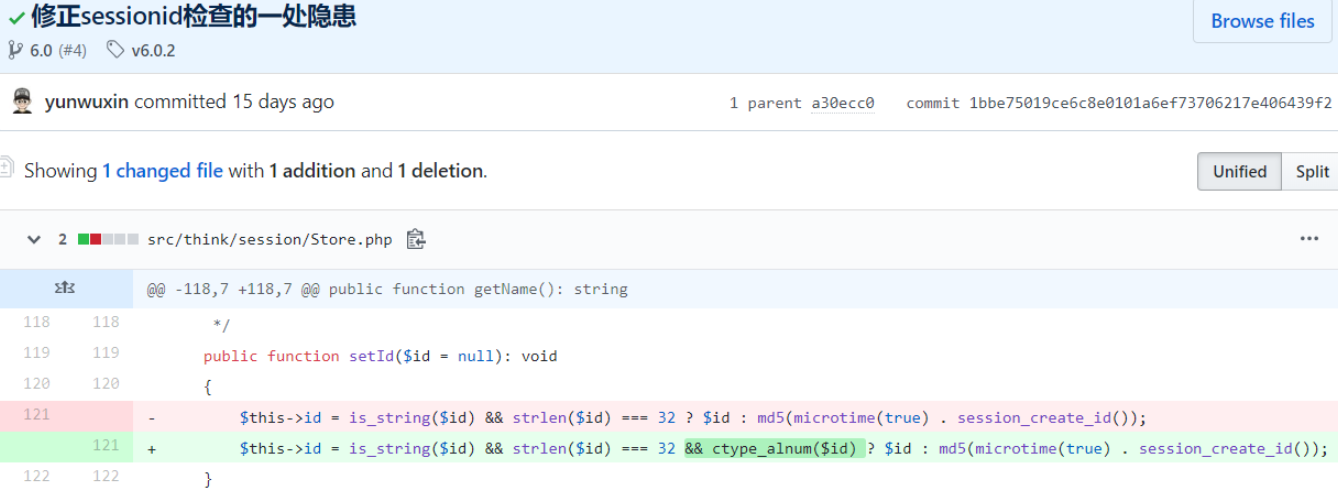Open the file options ellipsis menu

pos(1309,239)
